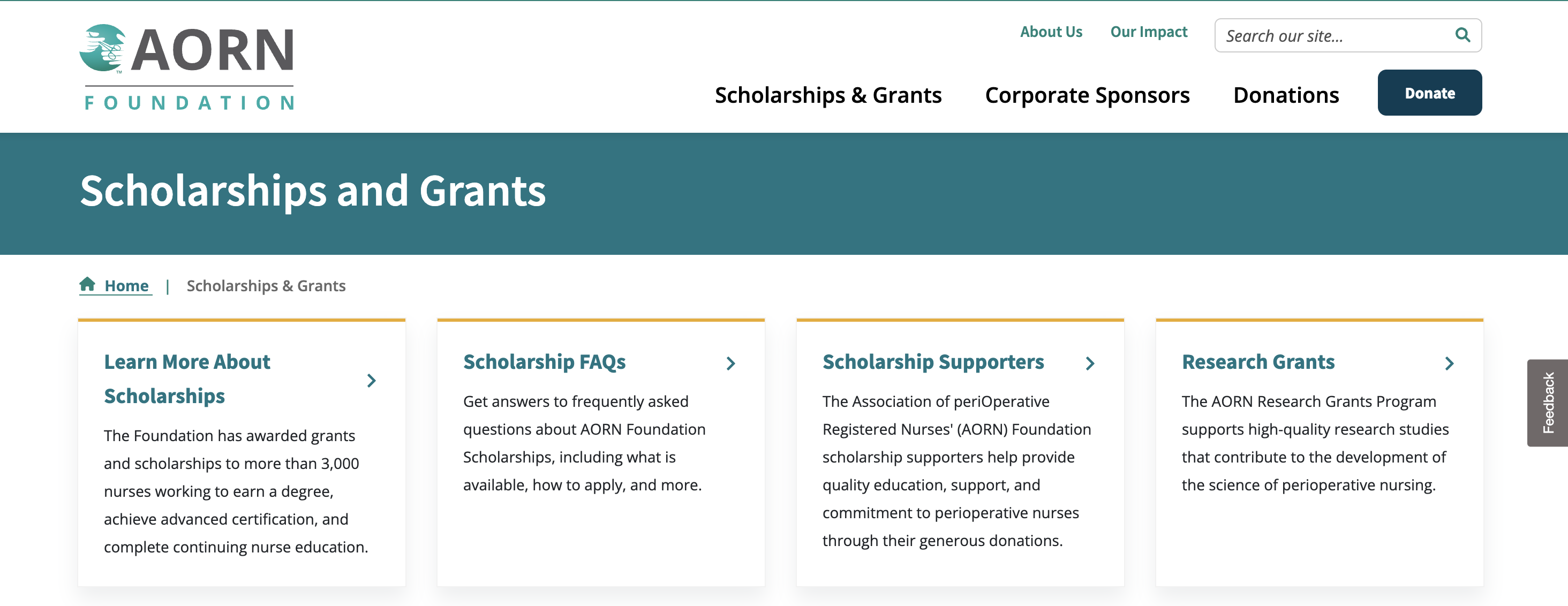
Task: Open the Scholarship Supporters page
Action: click(932, 362)
